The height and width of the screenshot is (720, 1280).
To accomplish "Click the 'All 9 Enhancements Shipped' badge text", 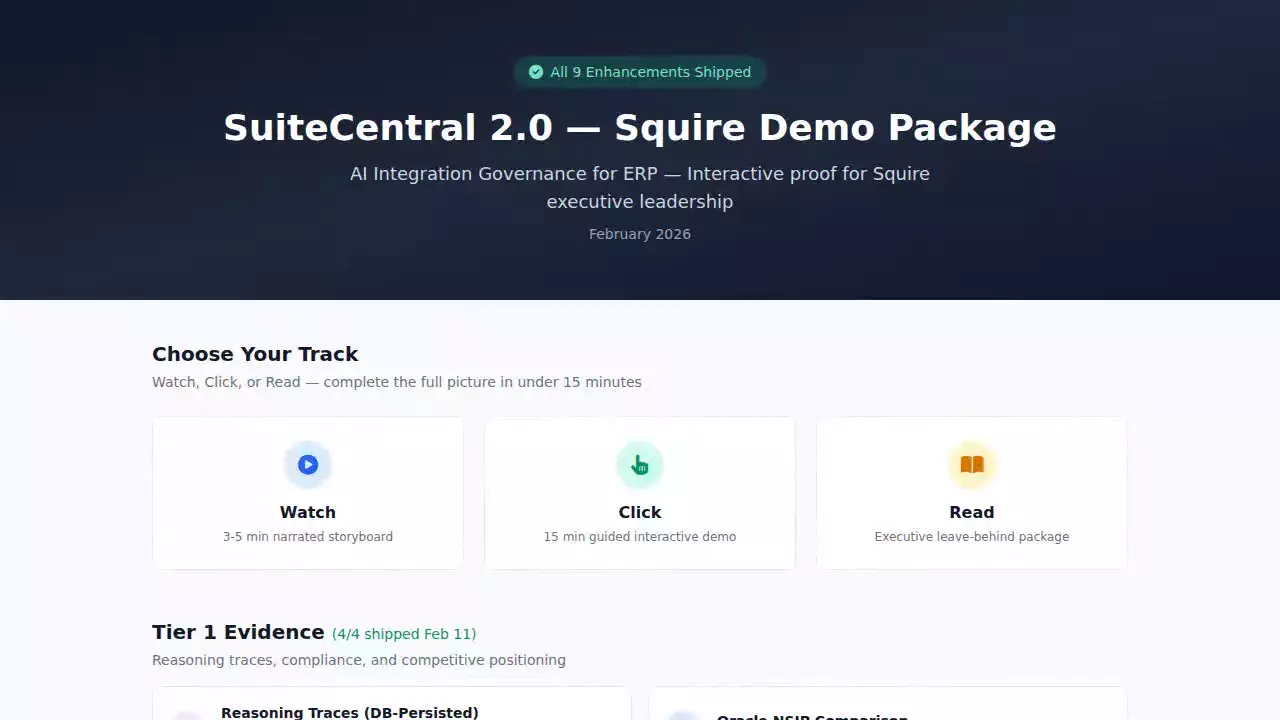I will tap(650, 72).
